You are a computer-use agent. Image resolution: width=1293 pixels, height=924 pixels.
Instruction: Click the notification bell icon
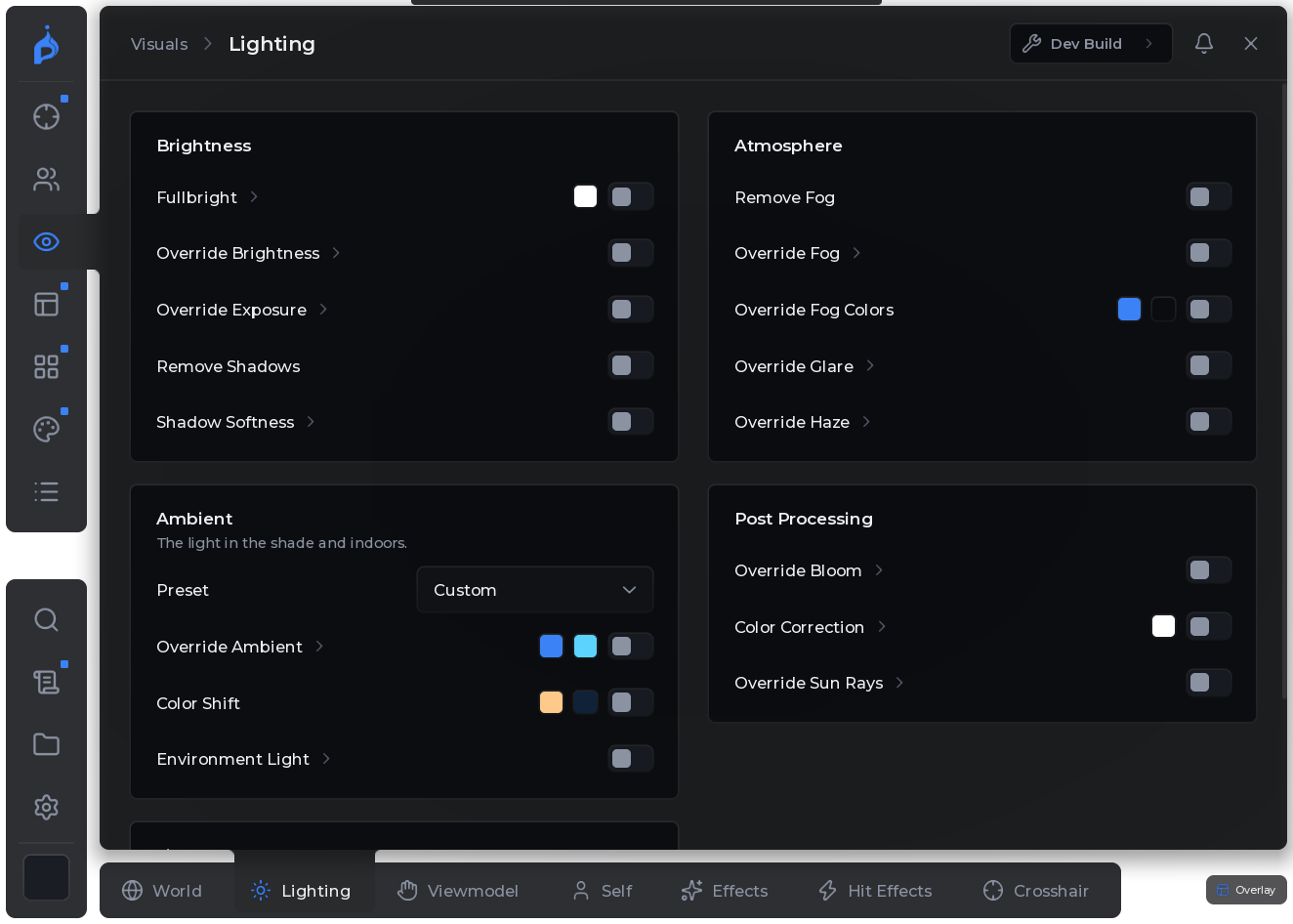click(x=1204, y=43)
